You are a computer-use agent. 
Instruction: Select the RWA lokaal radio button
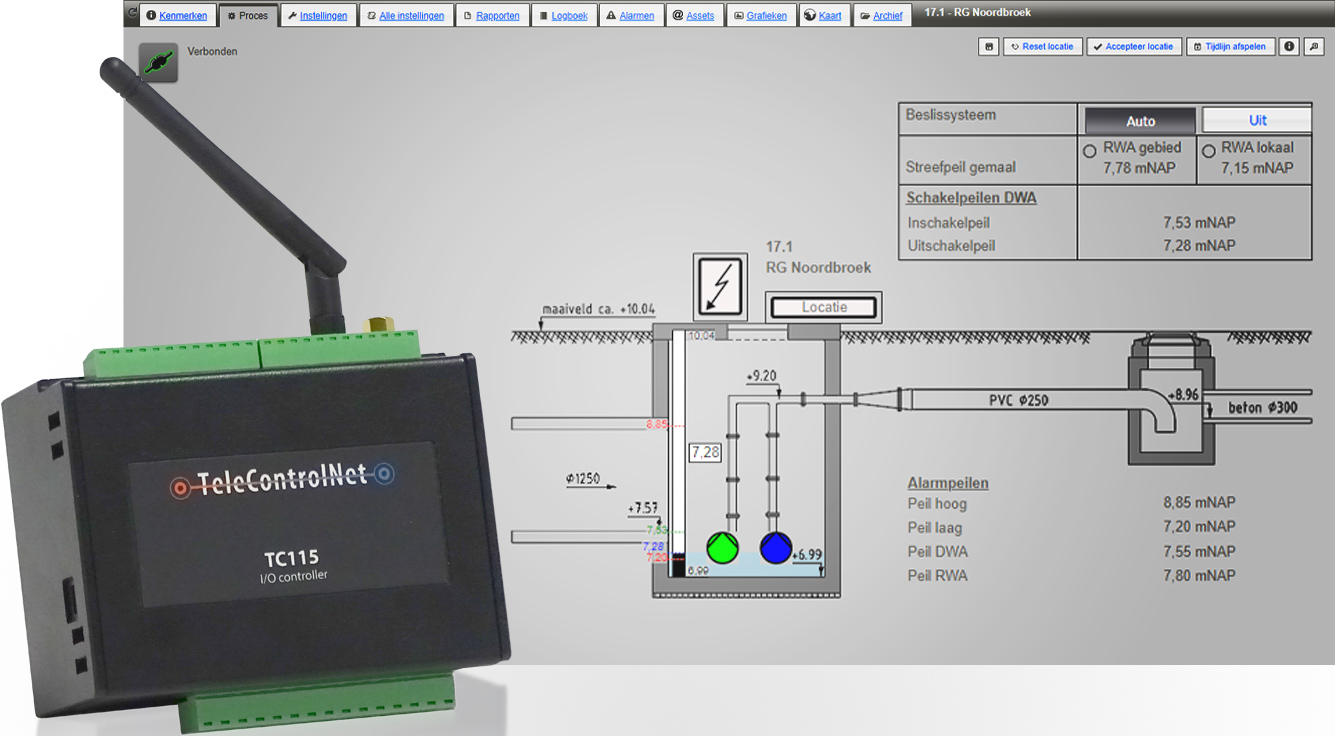click(1209, 151)
